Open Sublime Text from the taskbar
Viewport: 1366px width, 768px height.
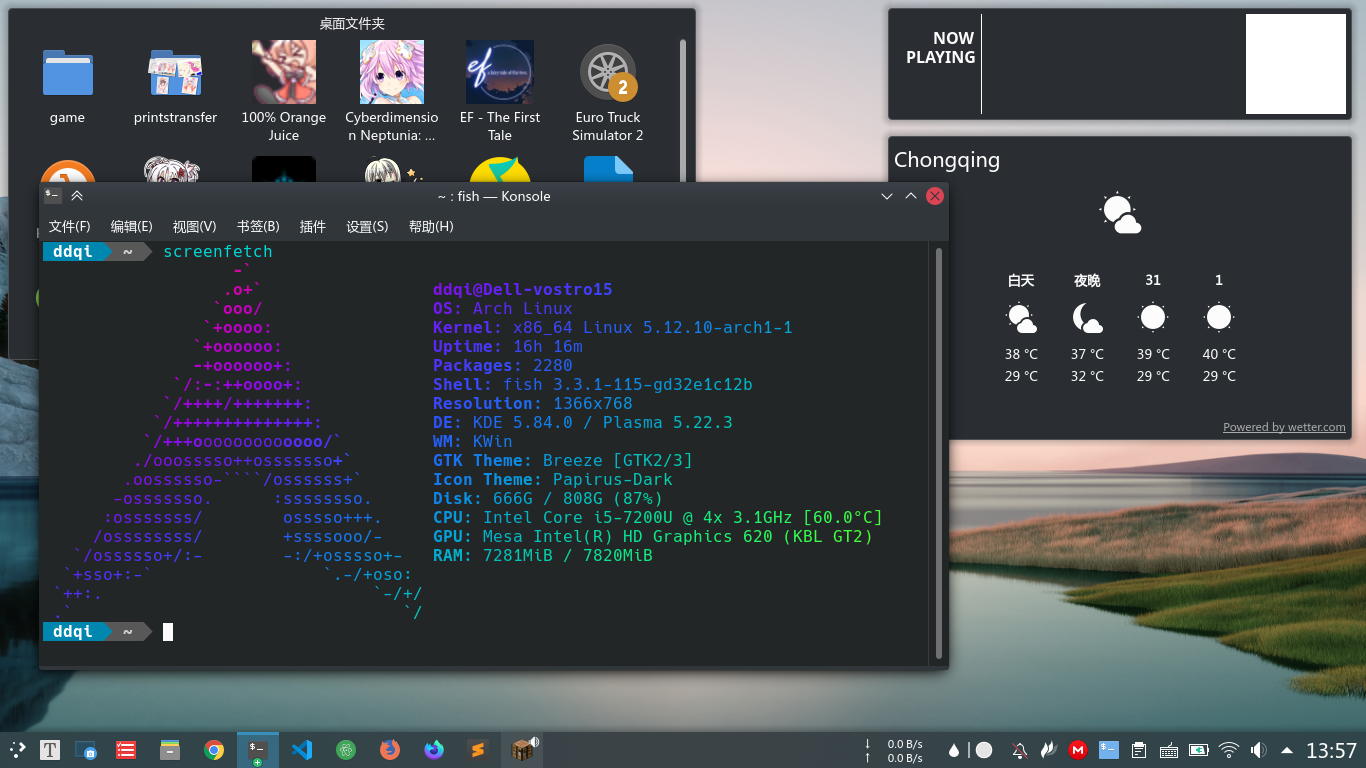click(478, 749)
